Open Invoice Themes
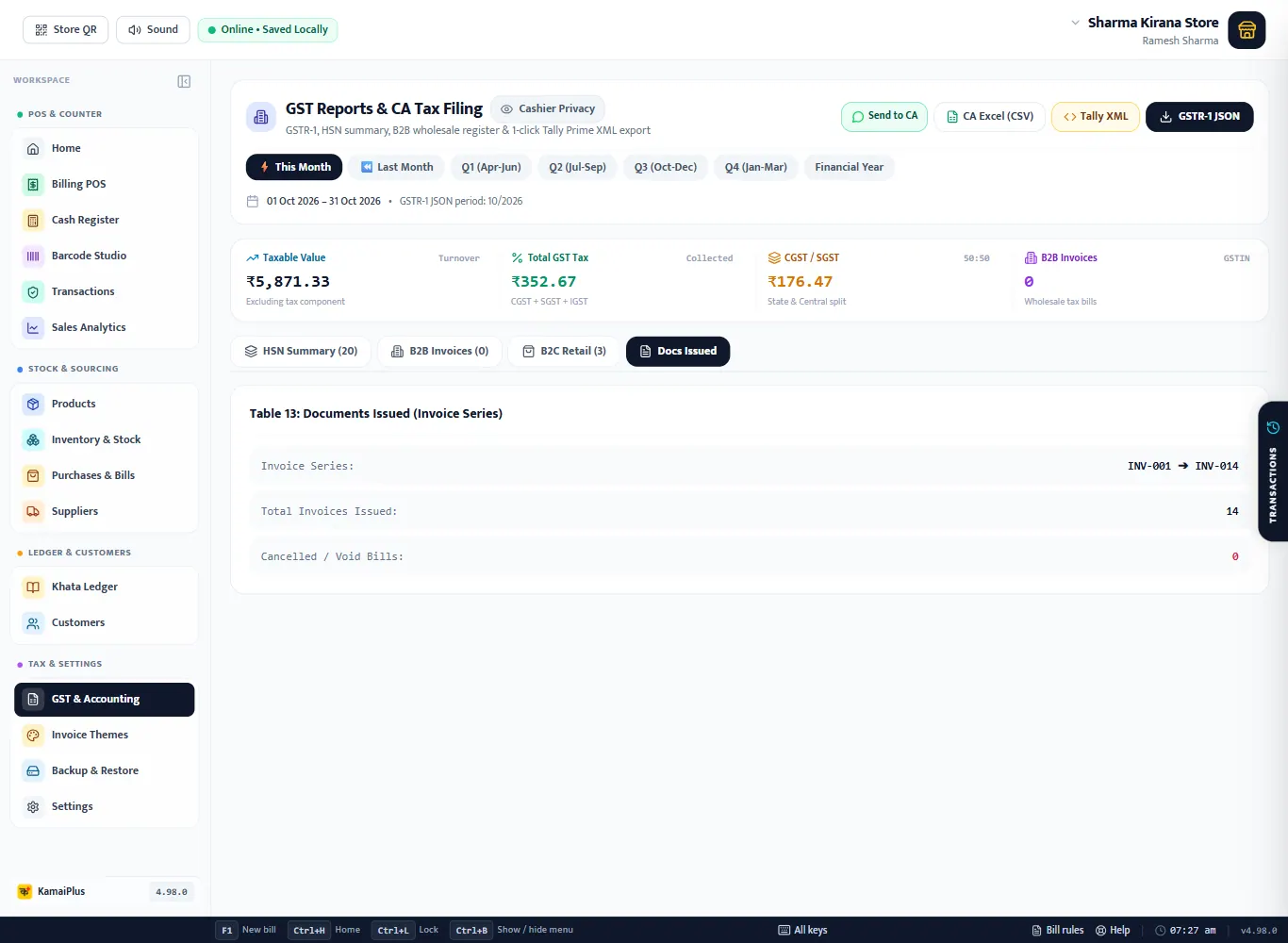This screenshot has width=1288, height=943. [x=105, y=735]
